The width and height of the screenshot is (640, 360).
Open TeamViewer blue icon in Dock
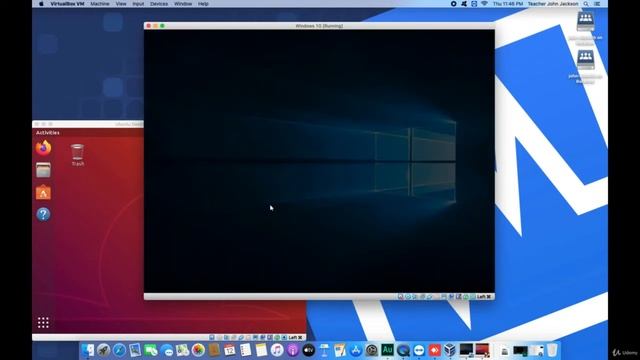(x=419, y=350)
